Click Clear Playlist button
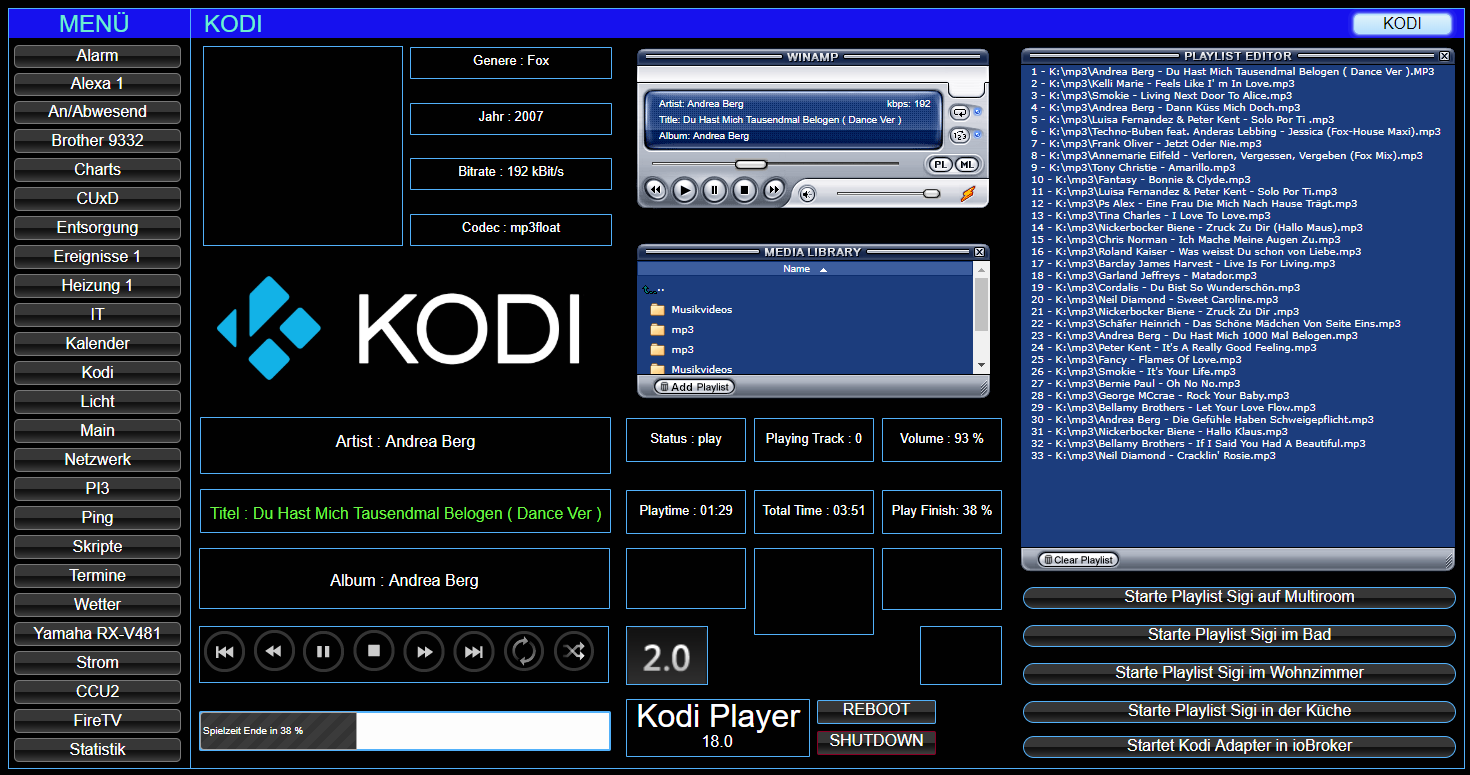The image size is (1470, 775). (1078, 560)
